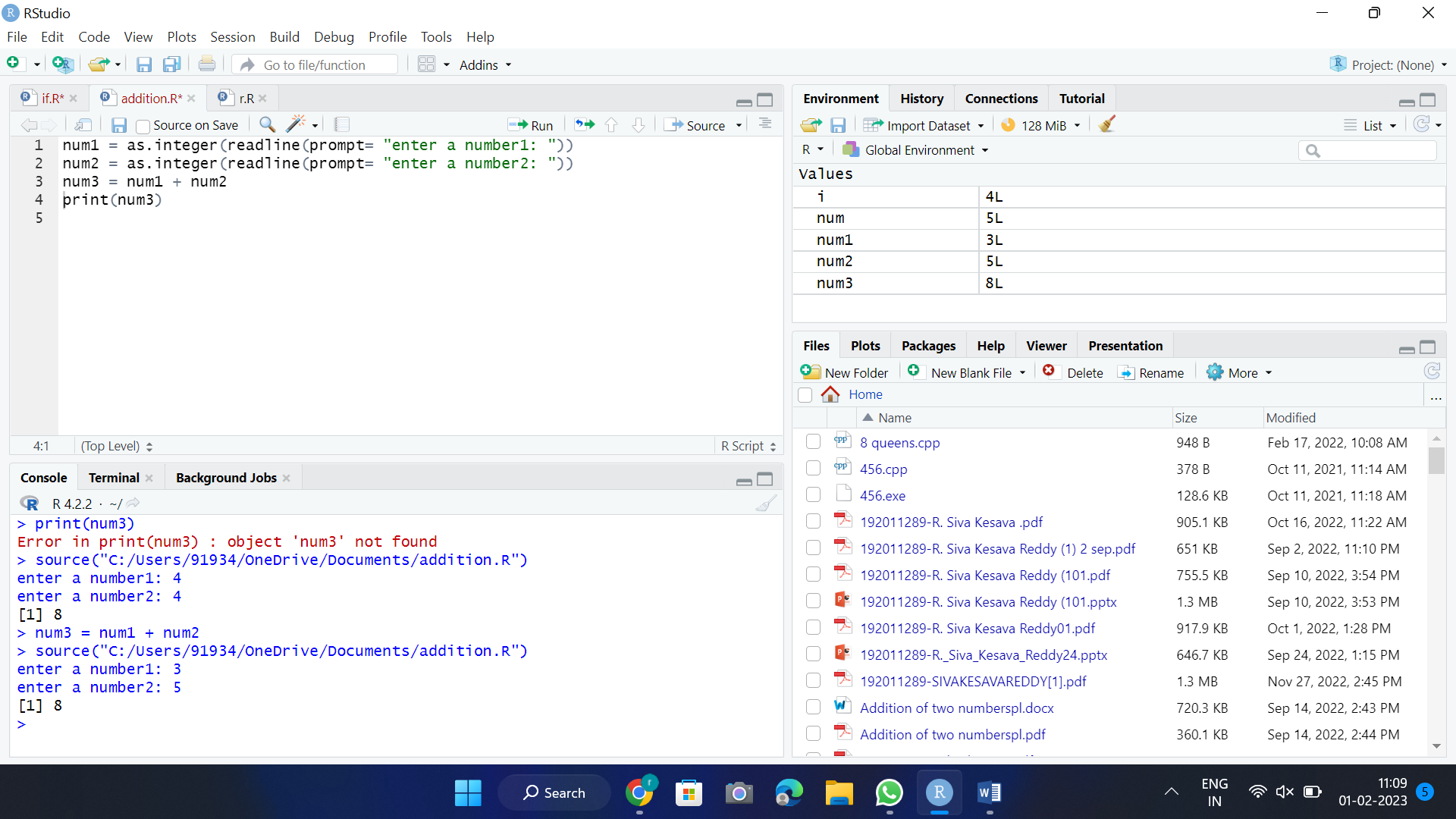The image size is (1456, 819).
Task: Open the More dropdown in Files pane
Action: point(1239,372)
